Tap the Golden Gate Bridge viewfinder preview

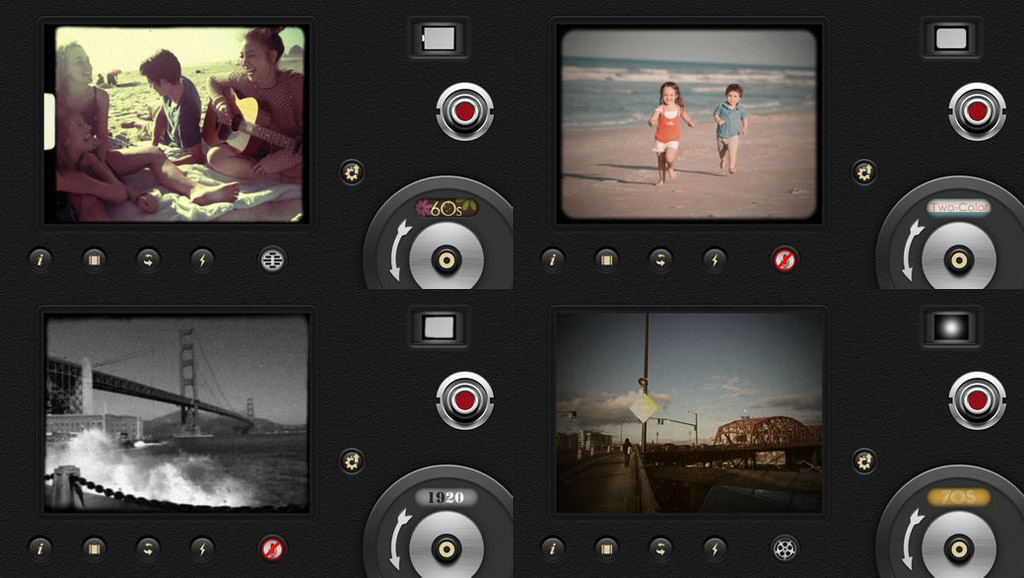[x=177, y=412]
